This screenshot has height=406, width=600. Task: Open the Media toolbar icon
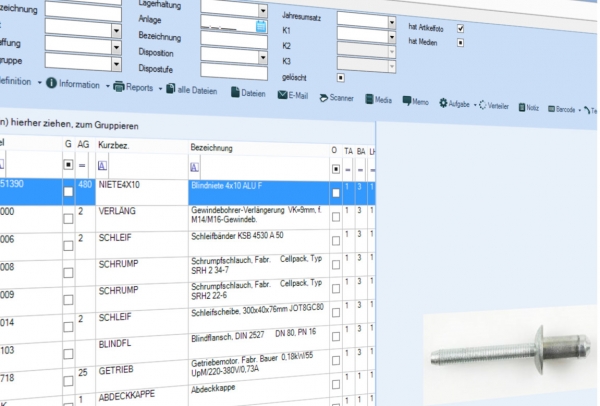pos(377,100)
